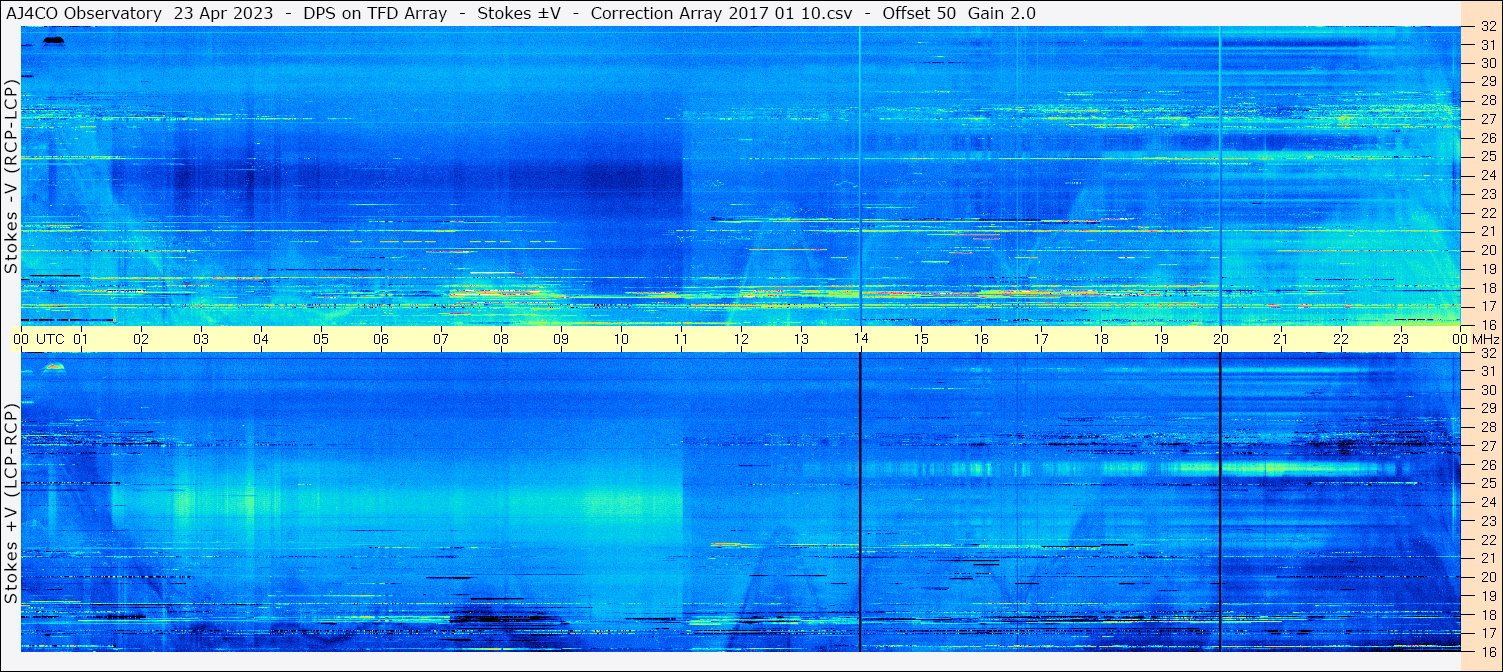Click the Stokes -V (RCP-LCP) axis label
This screenshot has width=1503, height=672.
tap(11, 177)
